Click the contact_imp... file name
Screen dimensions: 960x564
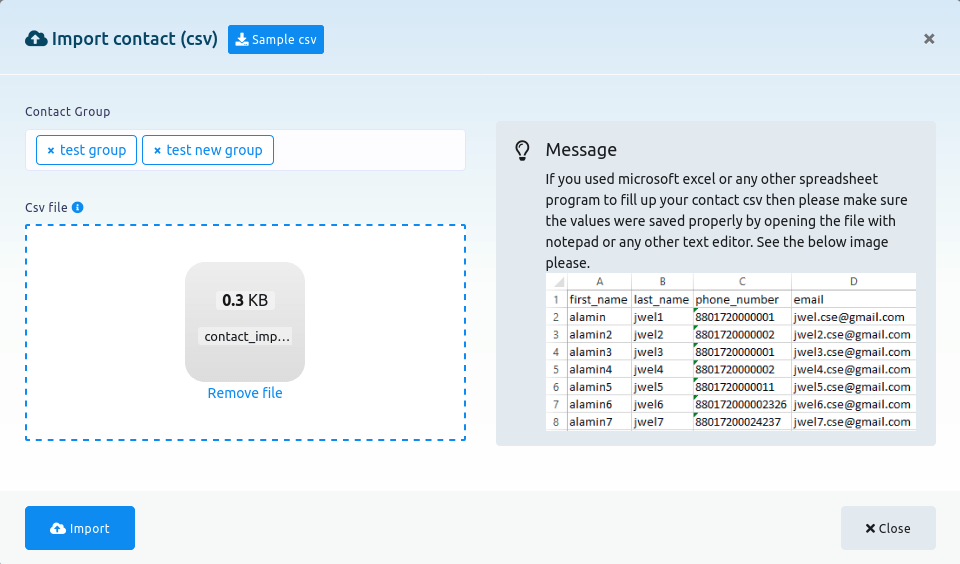(246, 336)
